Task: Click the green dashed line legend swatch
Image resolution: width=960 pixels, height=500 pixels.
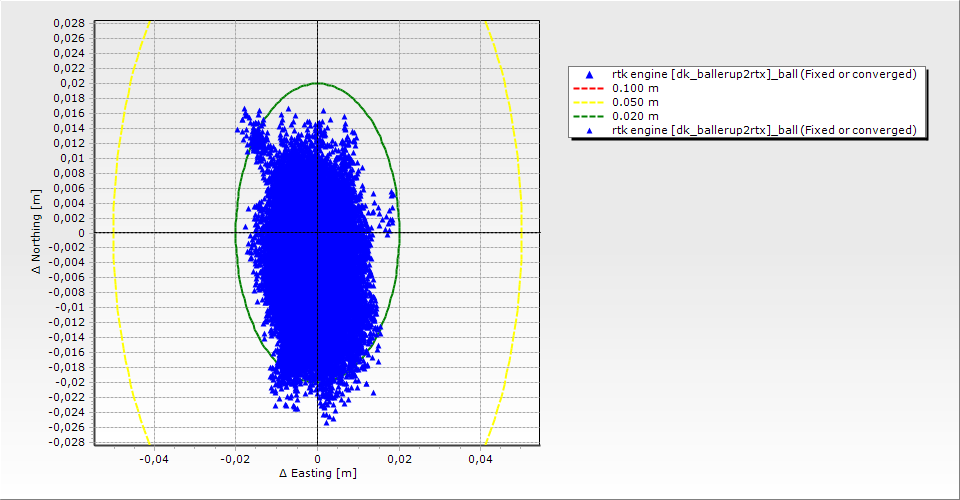Action: coord(588,116)
